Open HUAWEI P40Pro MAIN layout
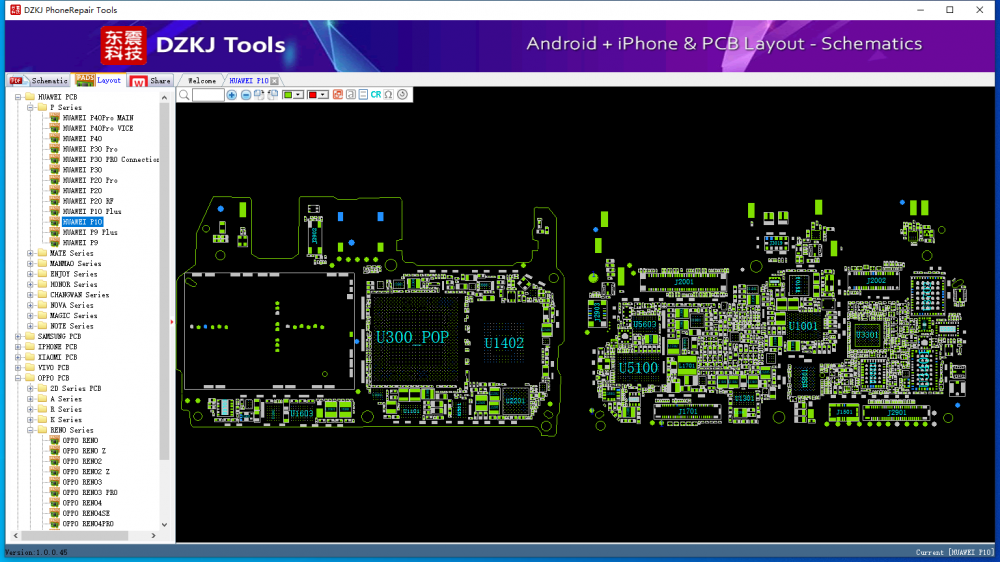Screen dimensions: 1000x562 (98, 118)
